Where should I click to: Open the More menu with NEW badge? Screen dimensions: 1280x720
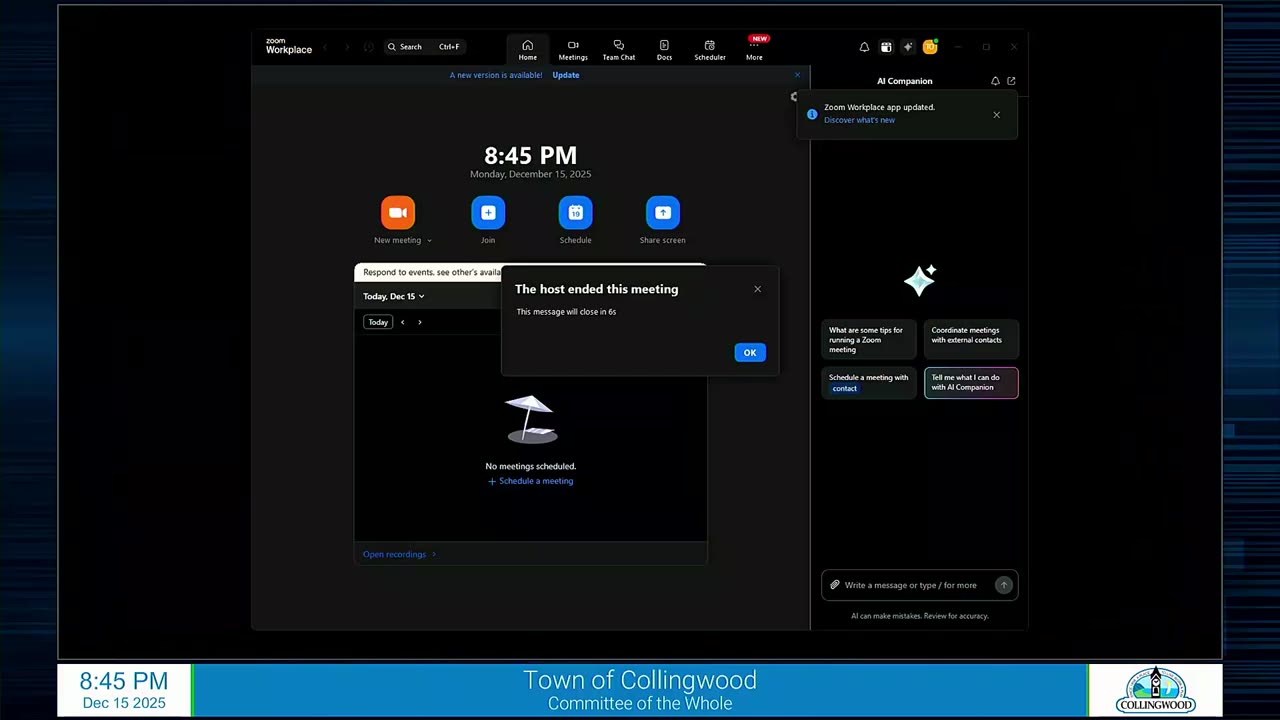pyautogui.click(x=754, y=50)
